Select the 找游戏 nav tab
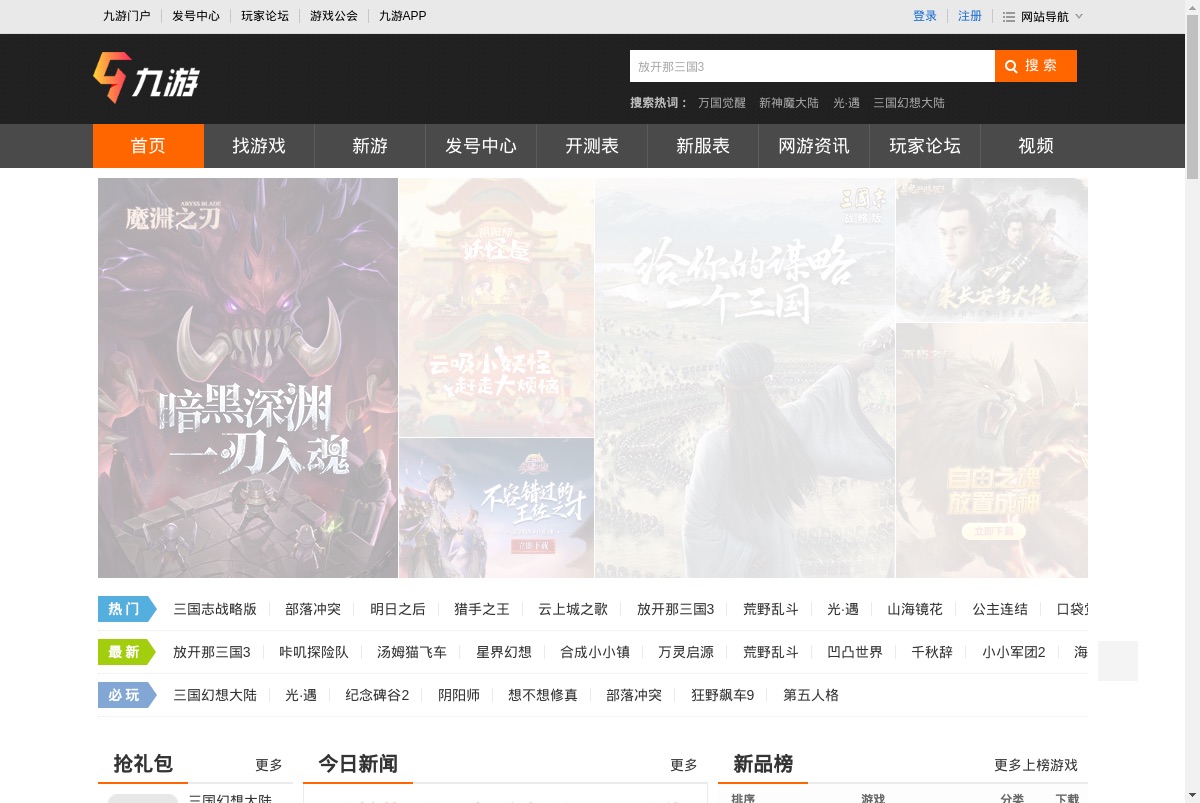 (x=259, y=146)
